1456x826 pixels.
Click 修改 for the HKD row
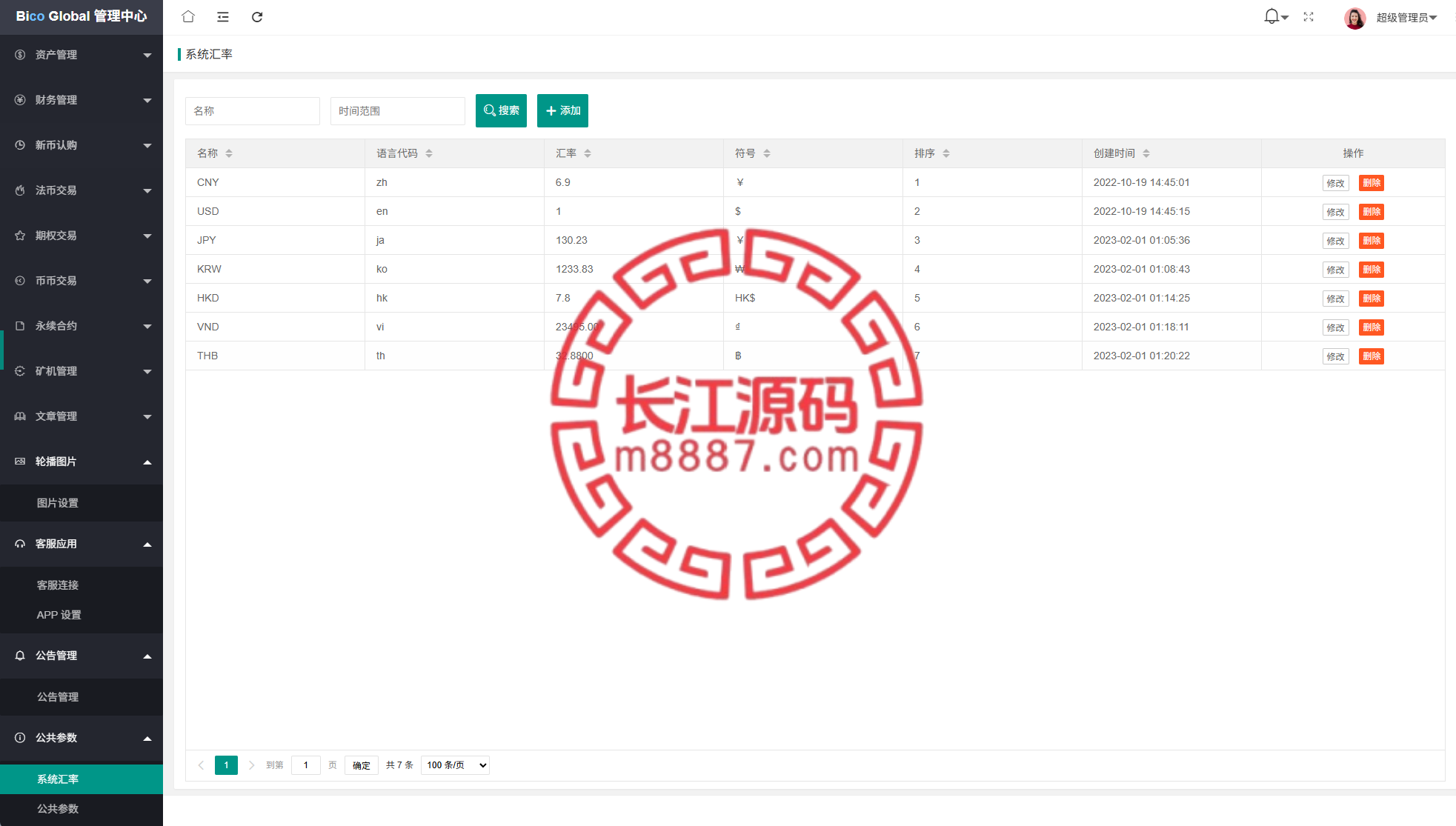(x=1335, y=299)
